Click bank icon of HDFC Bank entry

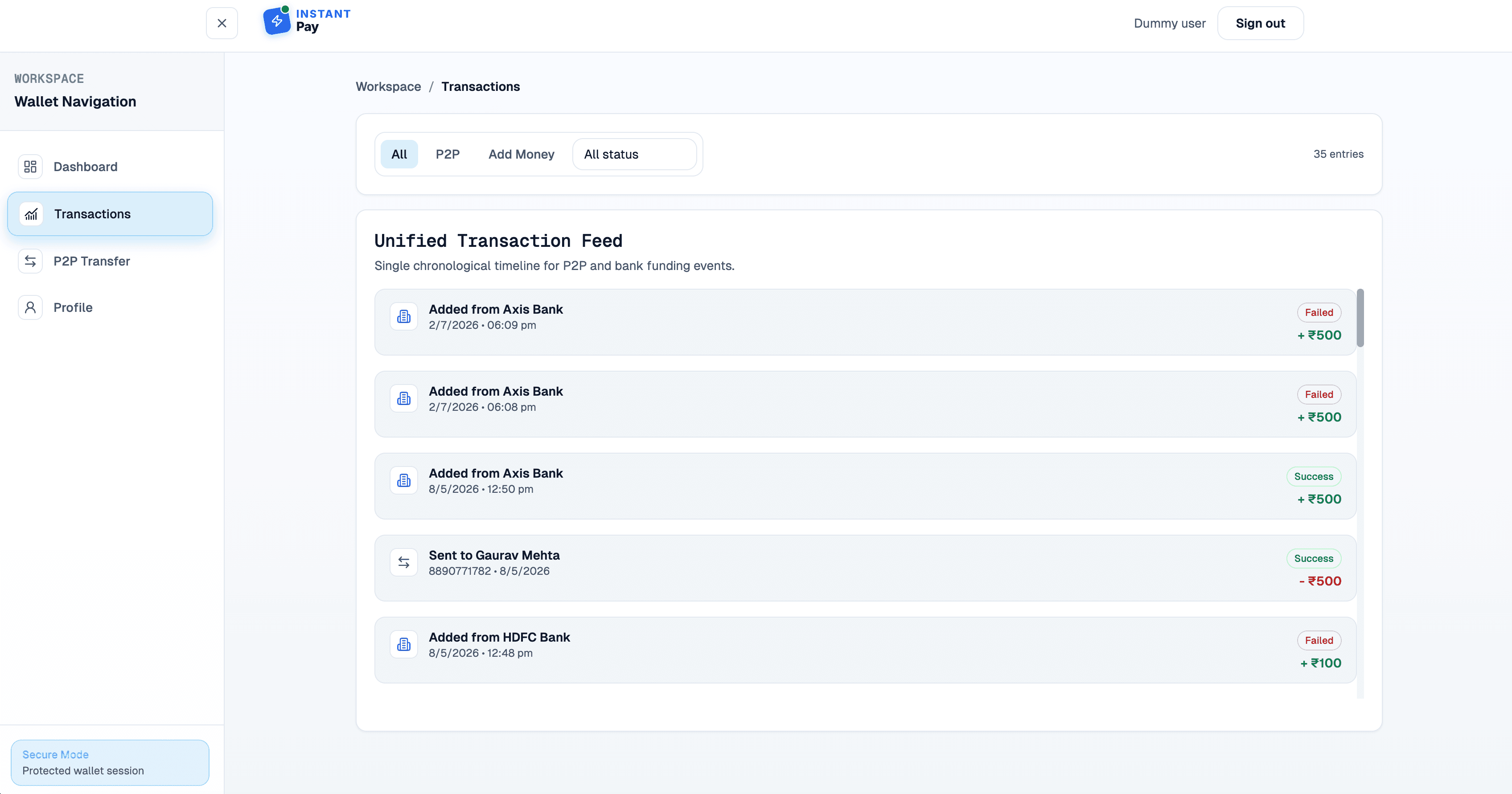[404, 644]
